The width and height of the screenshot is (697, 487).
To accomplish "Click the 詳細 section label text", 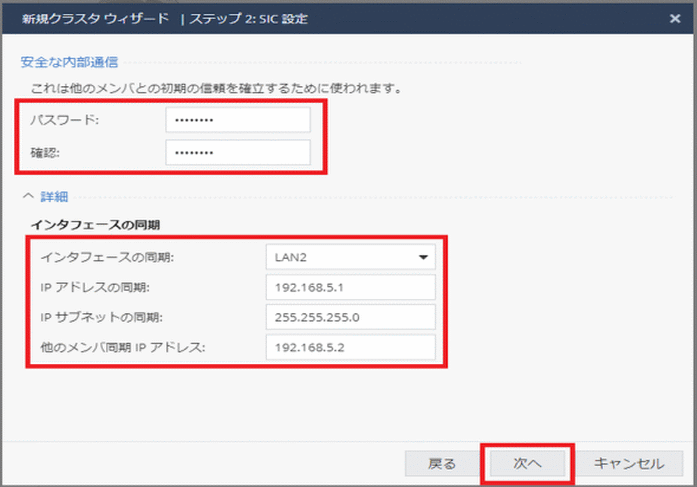I will click(52, 197).
